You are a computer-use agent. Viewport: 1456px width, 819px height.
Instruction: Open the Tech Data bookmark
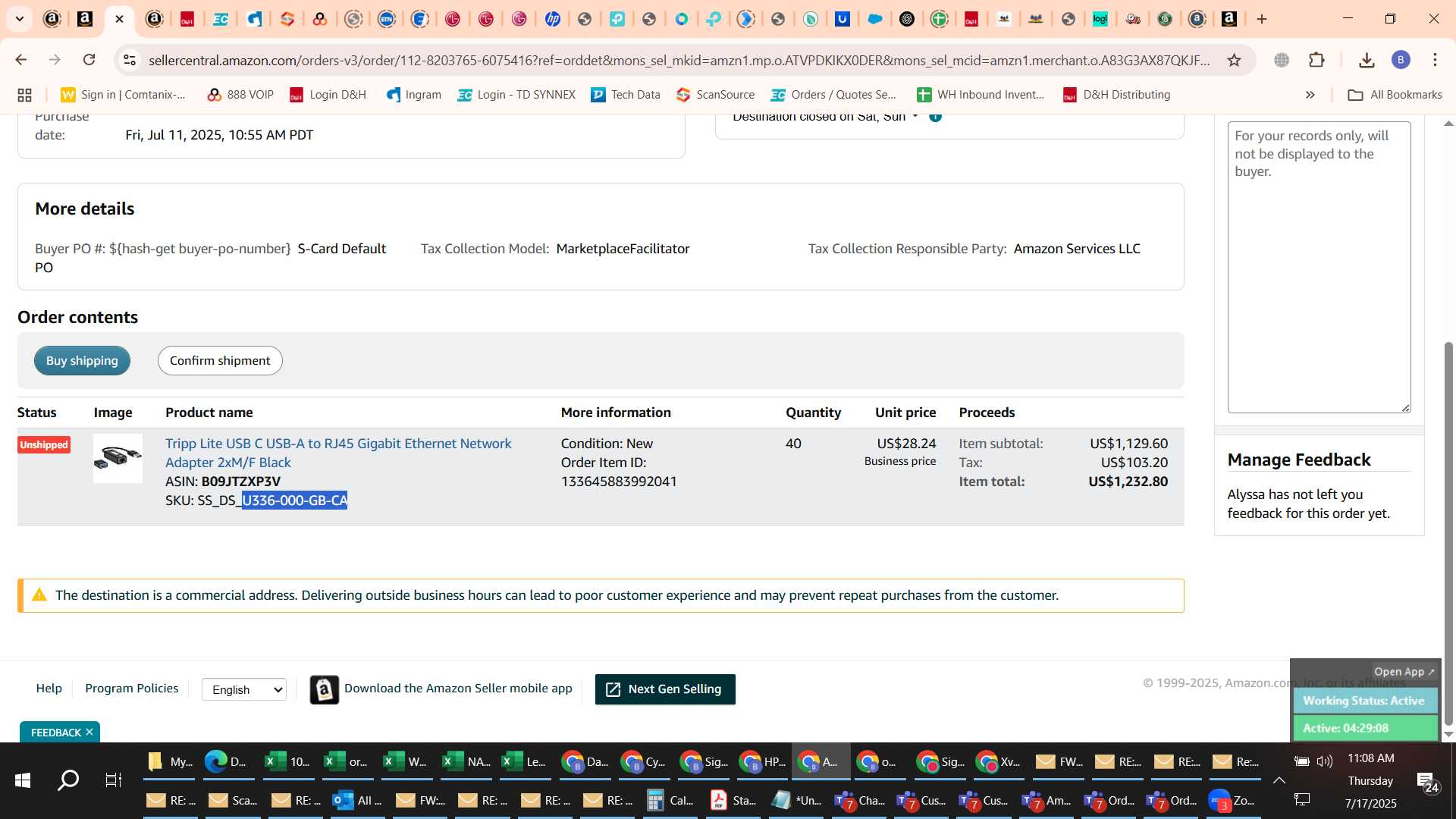[626, 95]
